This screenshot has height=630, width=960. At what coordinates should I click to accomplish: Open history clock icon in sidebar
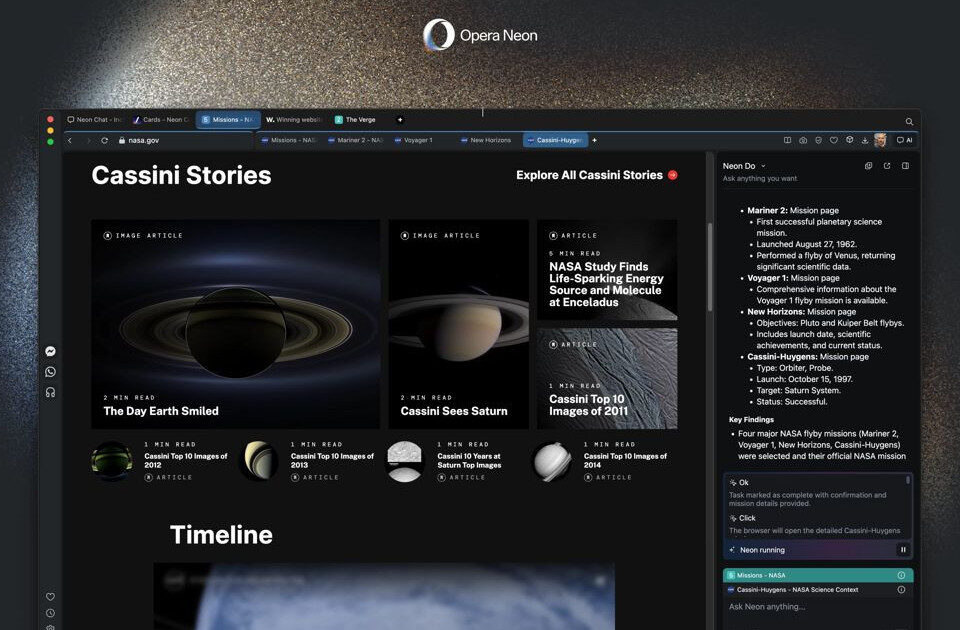[x=50, y=613]
